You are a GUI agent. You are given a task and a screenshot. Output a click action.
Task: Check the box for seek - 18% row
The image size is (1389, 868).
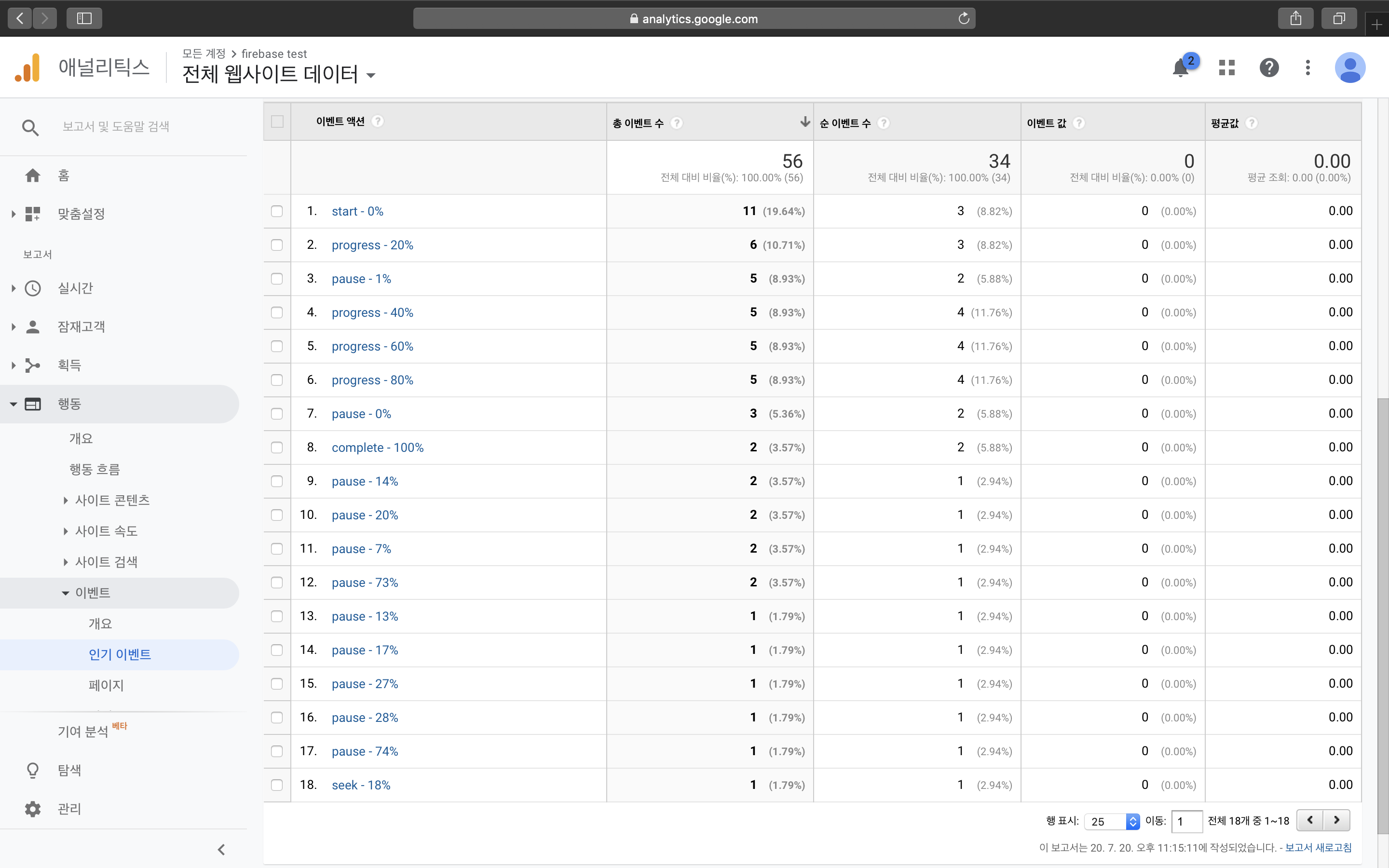tap(277, 786)
